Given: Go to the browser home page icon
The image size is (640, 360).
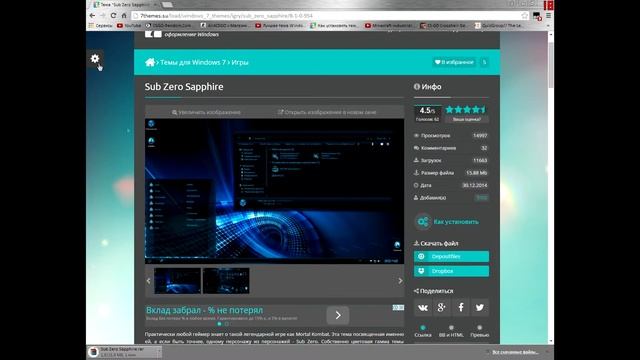Looking at the screenshot, I should tap(124, 16).
